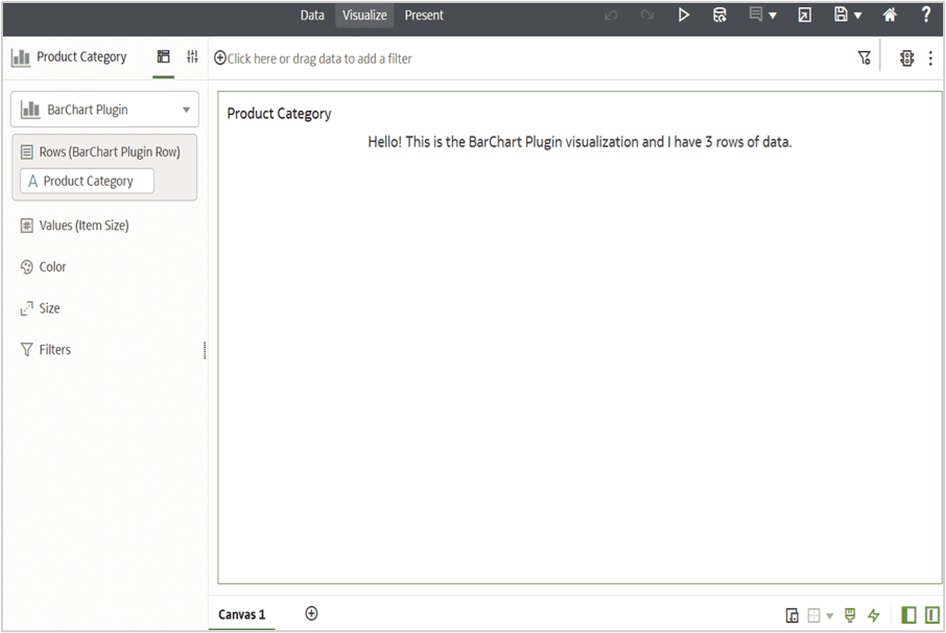Open the Data tab
Screen dimensions: 946x633
312,15
